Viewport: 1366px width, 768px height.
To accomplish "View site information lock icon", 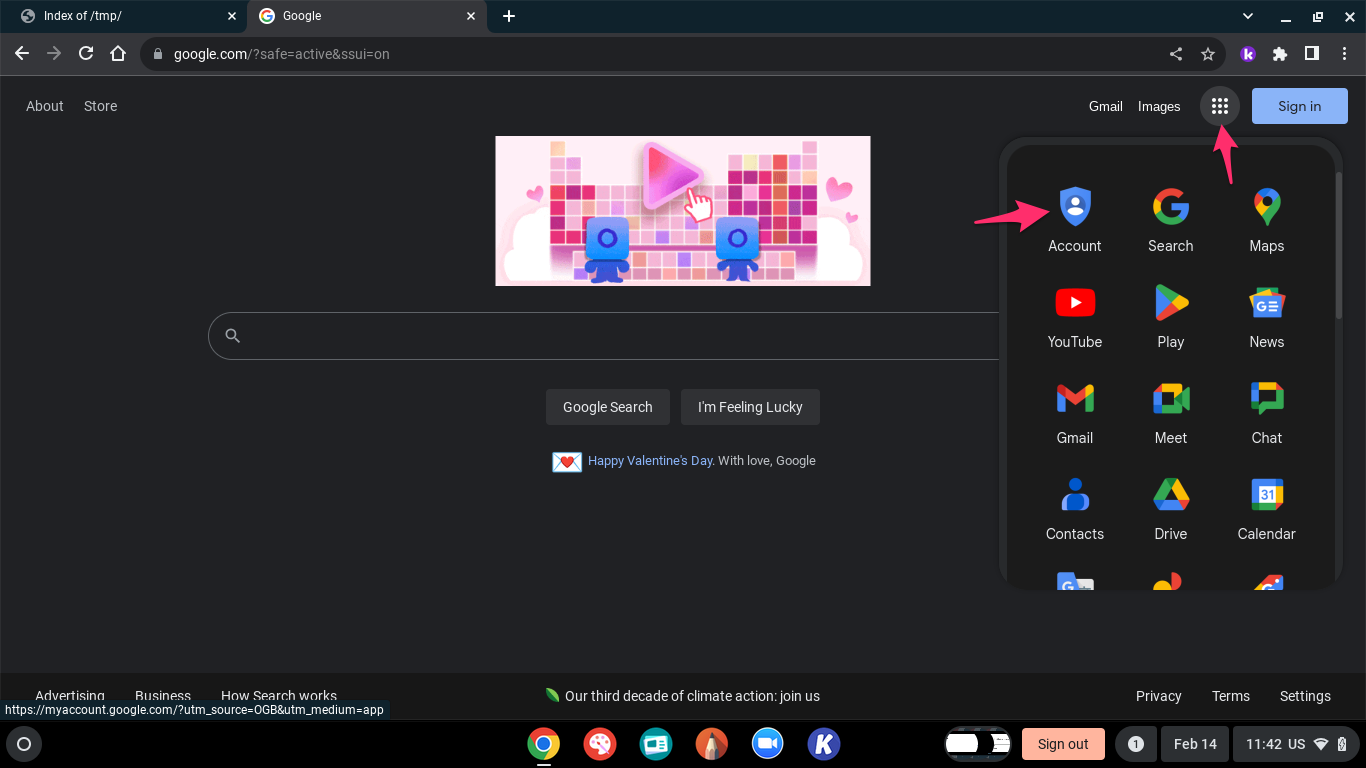I will point(158,54).
